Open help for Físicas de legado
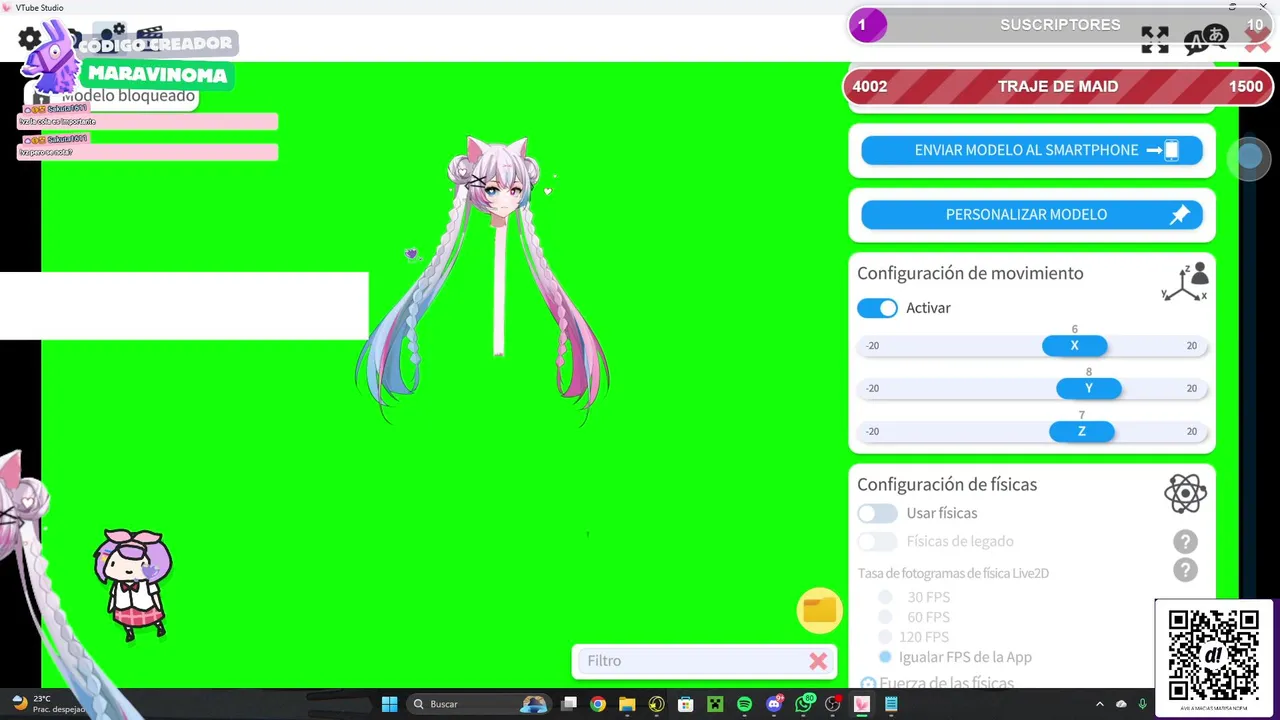 click(x=1185, y=542)
